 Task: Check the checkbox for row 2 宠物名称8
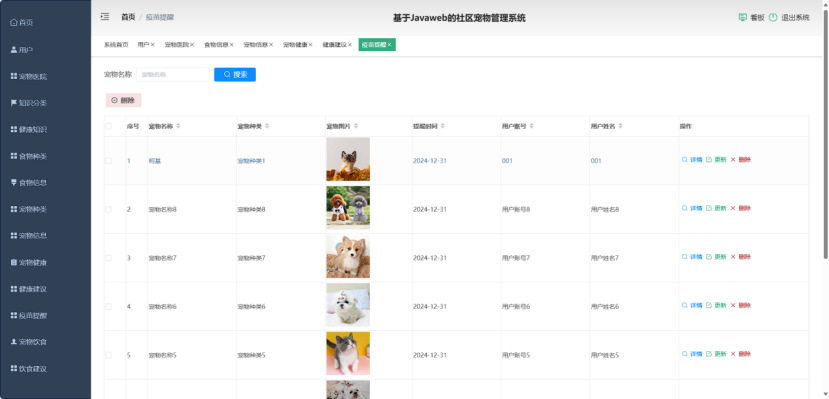[108, 209]
